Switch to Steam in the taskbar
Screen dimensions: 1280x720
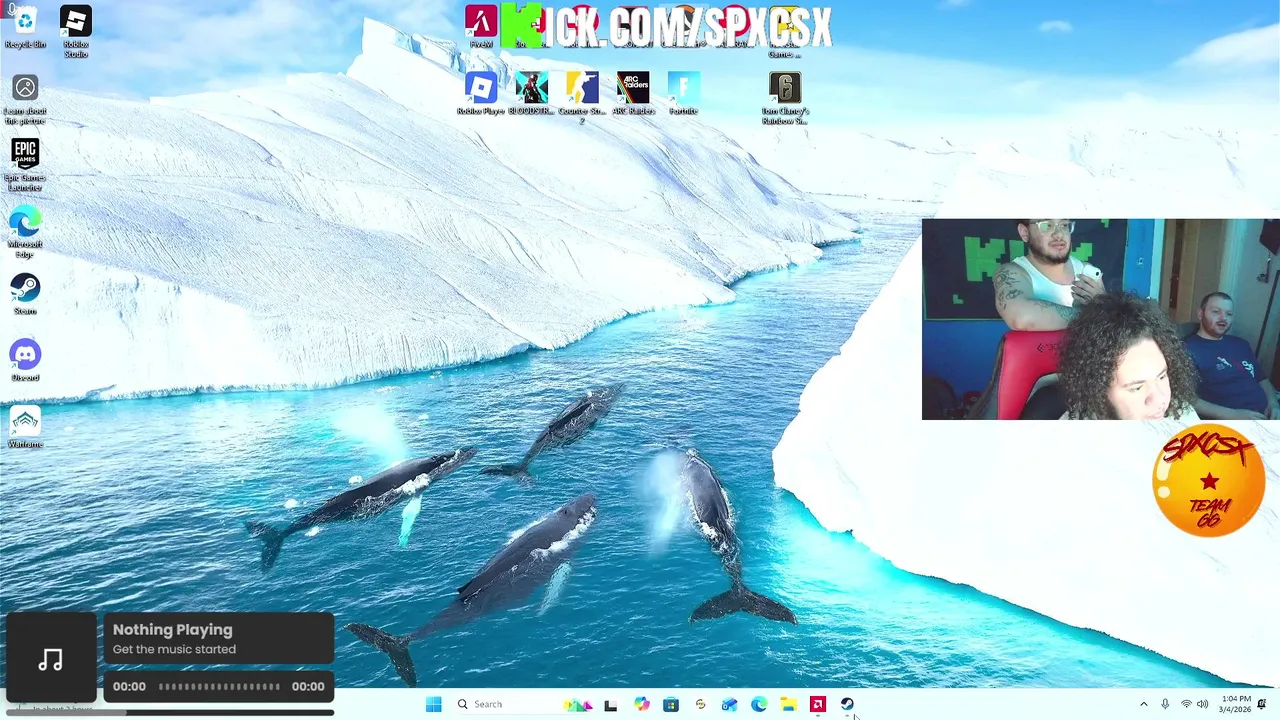coord(847,704)
